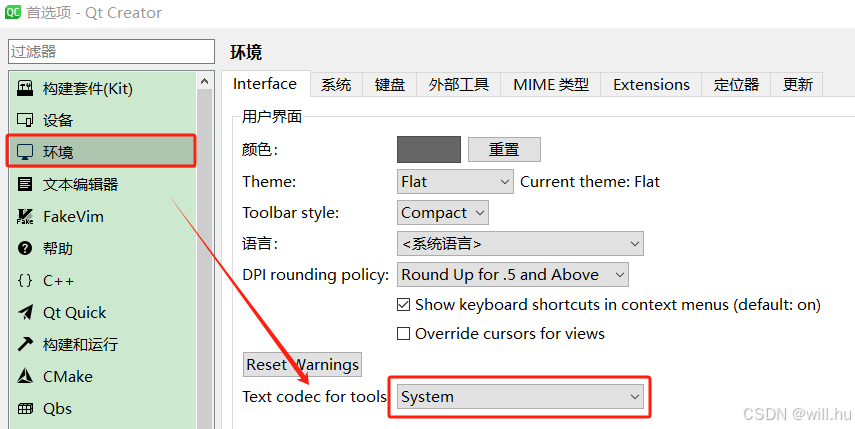
Task: Click the category list vertical scrollbar track
Action: [x=204, y=259]
